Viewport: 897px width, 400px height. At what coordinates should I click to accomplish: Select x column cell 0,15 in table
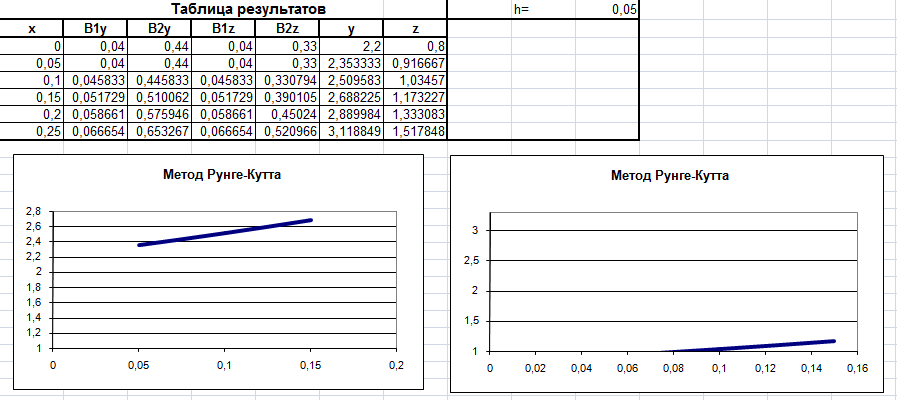point(31,97)
